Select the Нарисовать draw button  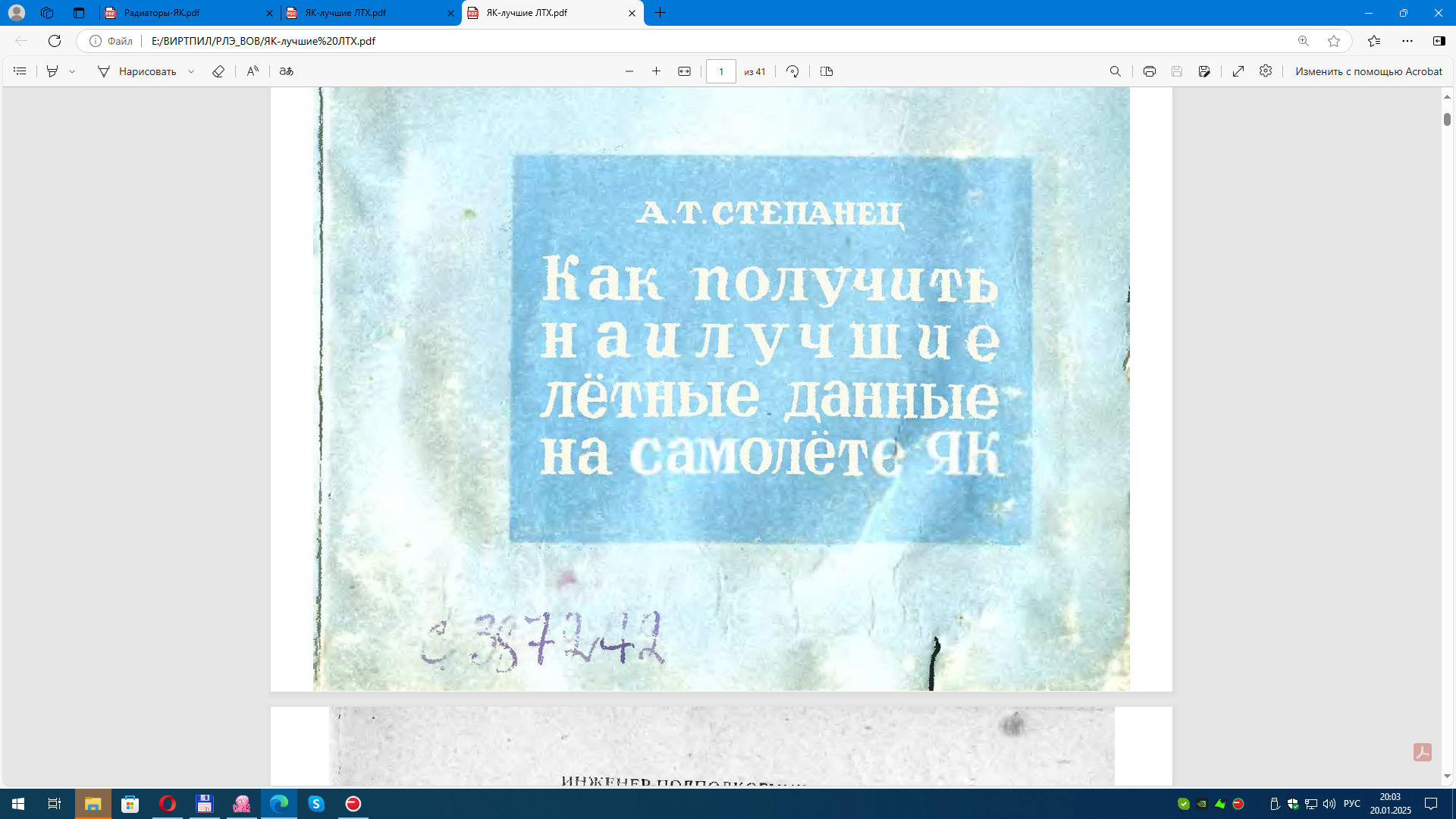click(137, 71)
